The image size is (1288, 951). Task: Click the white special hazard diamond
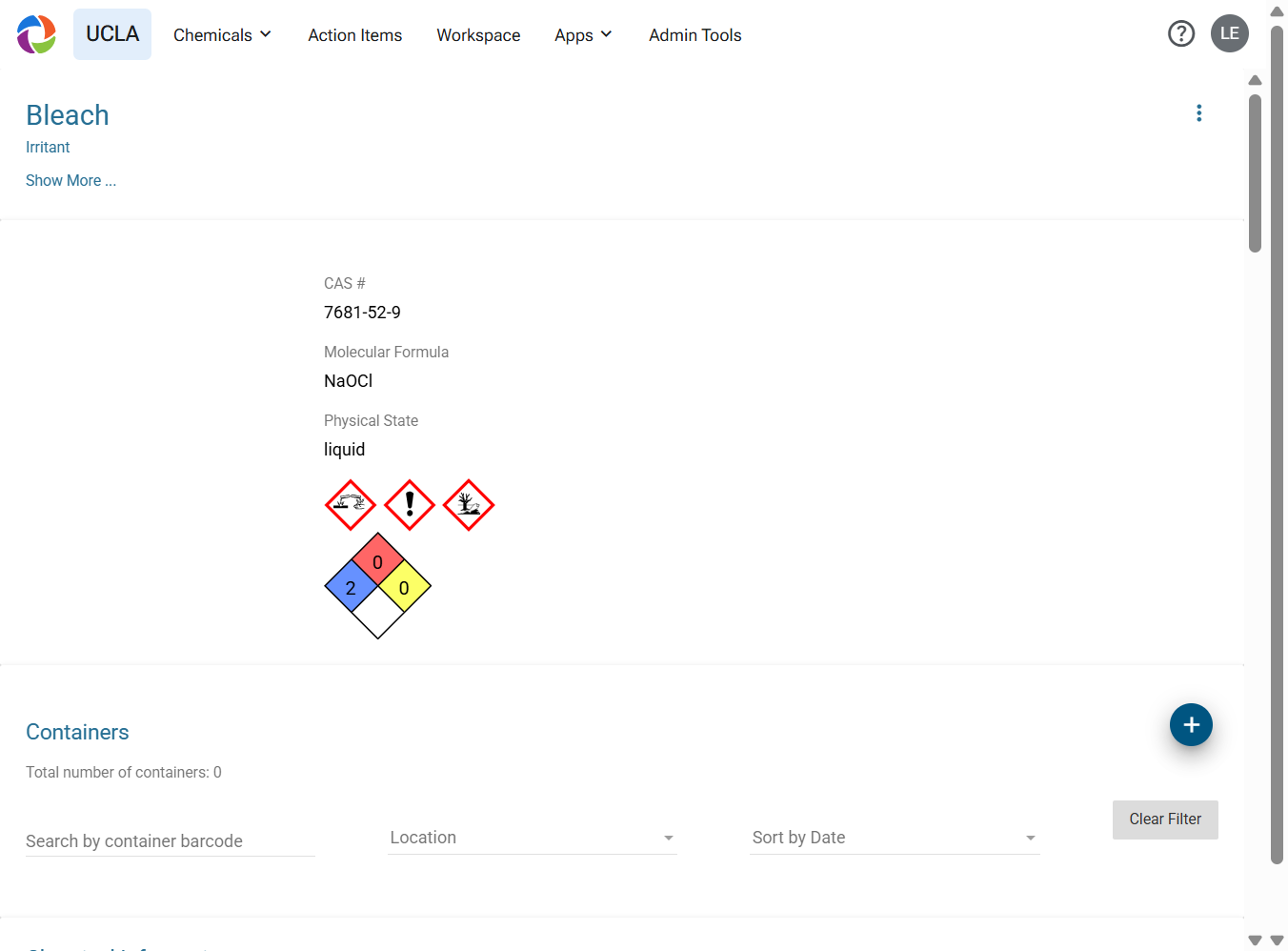(x=378, y=614)
